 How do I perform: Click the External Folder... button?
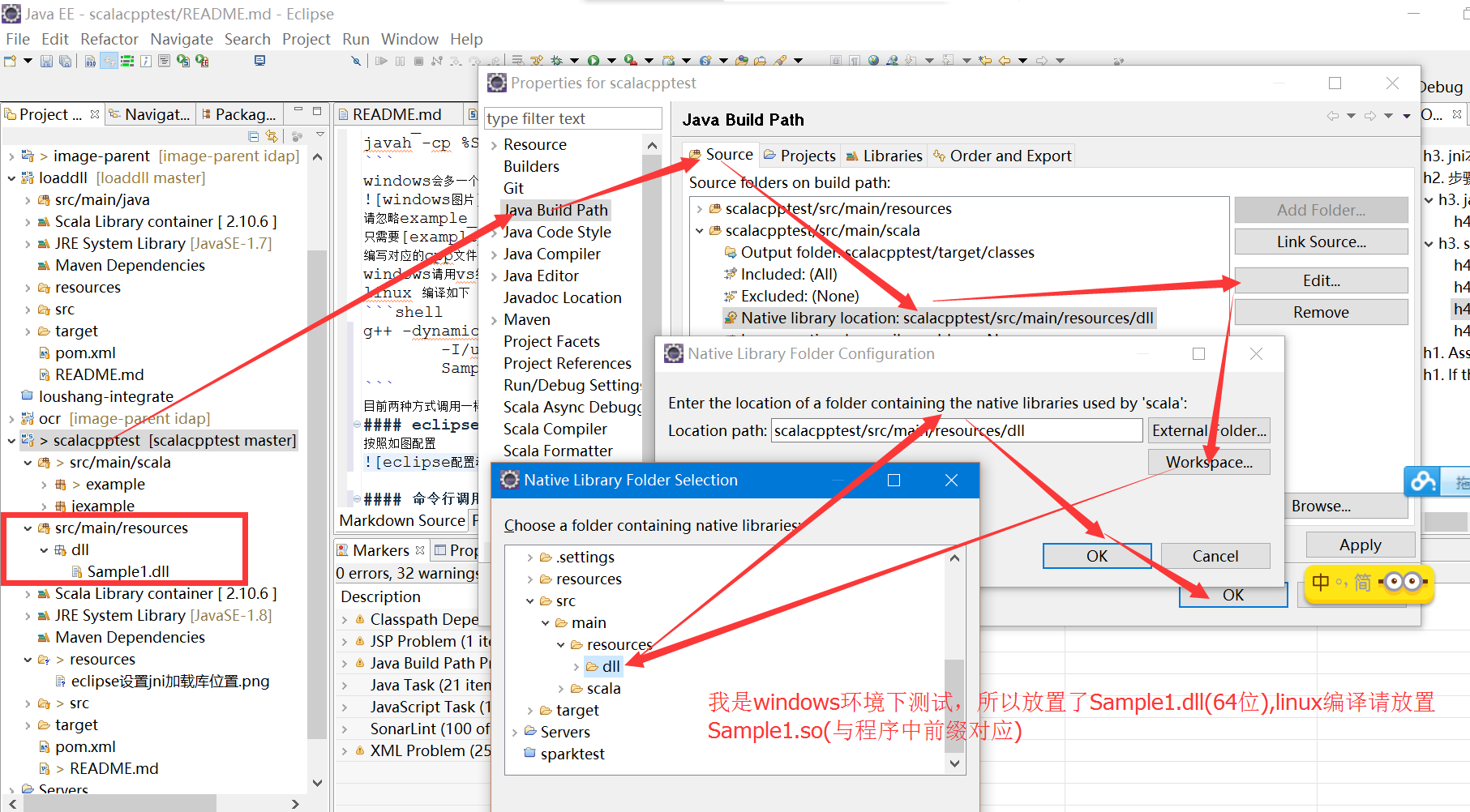click(1209, 430)
